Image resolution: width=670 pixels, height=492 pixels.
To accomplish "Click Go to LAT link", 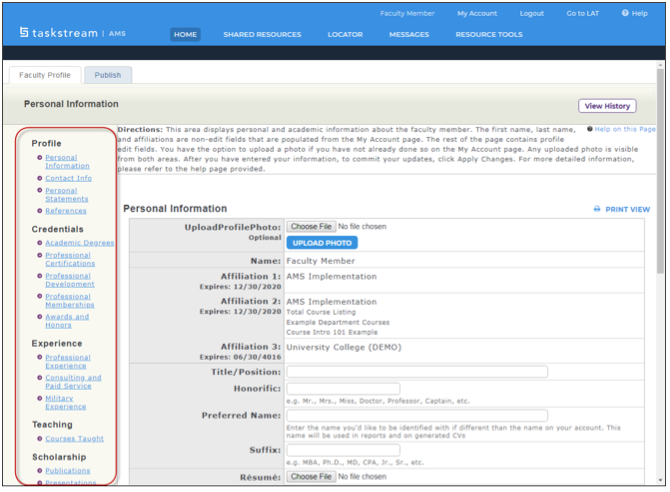I will pyautogui.click(x=582, y=13).
